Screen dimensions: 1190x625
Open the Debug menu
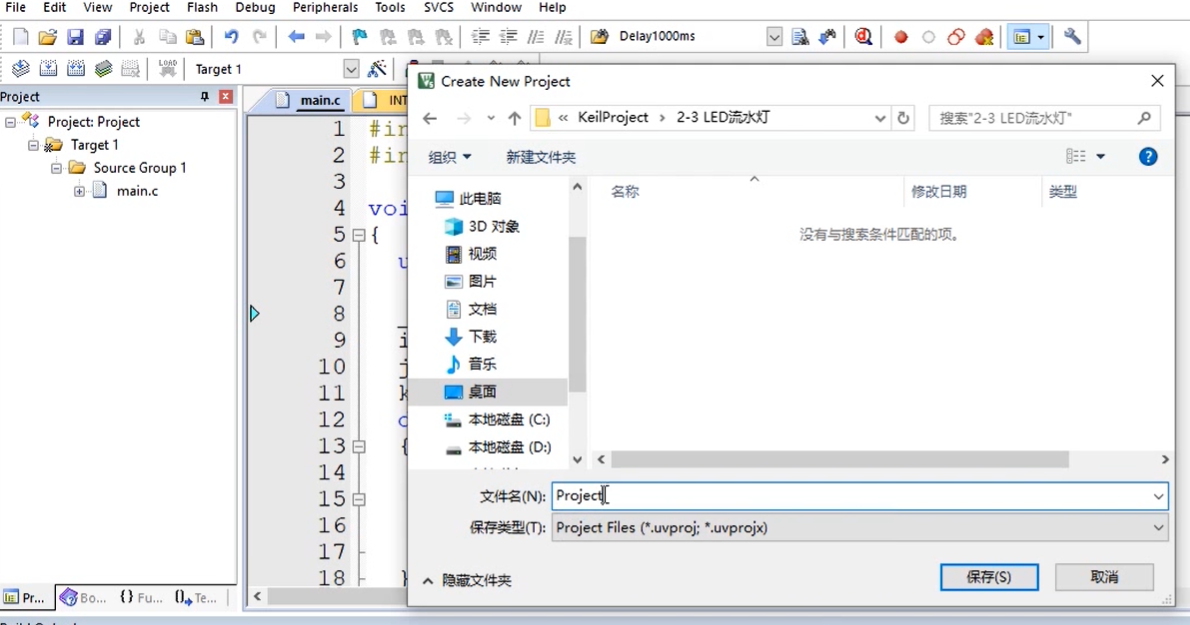tap(255, 8)
